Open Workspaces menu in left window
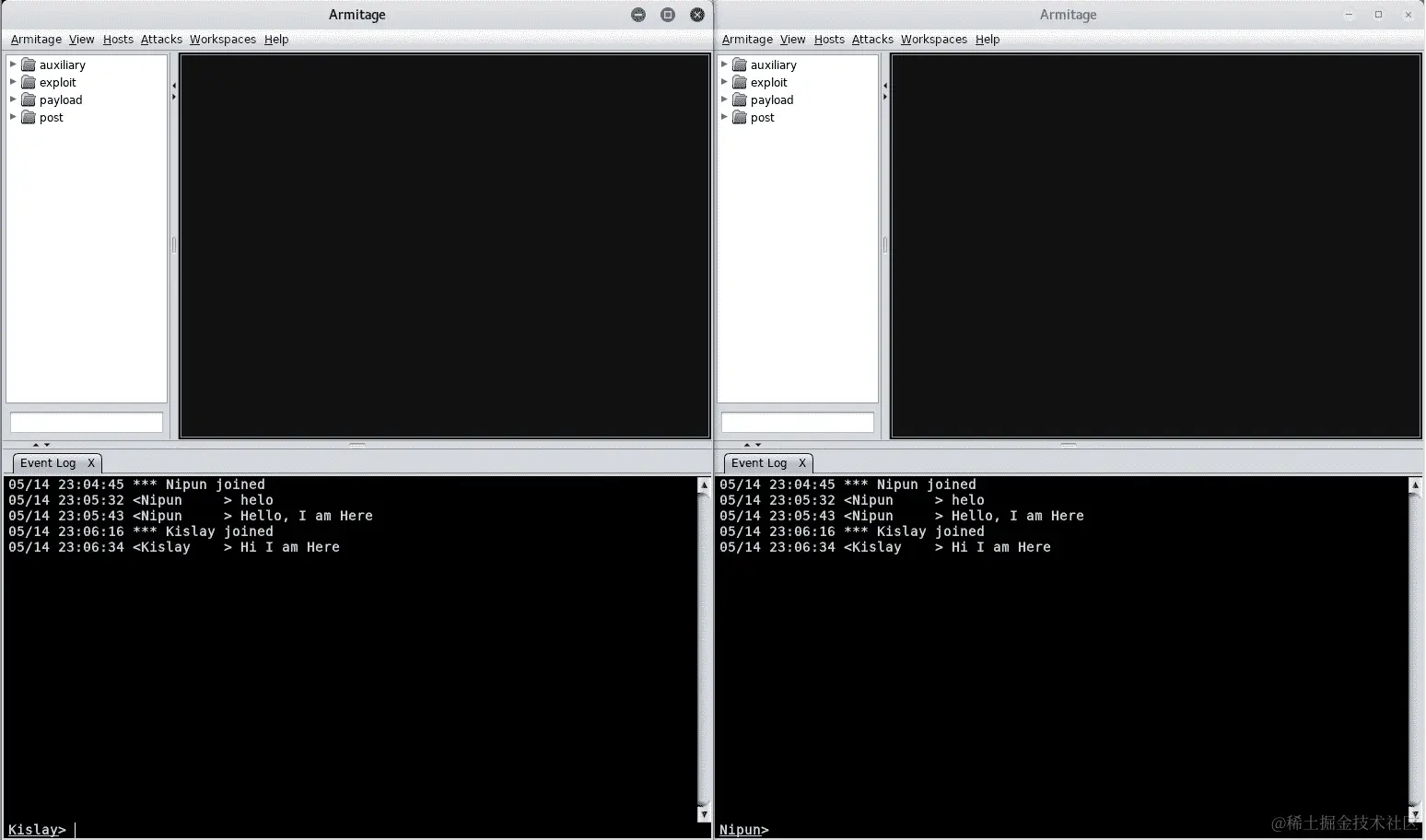This screenshot has height=840, width=1426. pyautogui.click(x=223, y=40)
